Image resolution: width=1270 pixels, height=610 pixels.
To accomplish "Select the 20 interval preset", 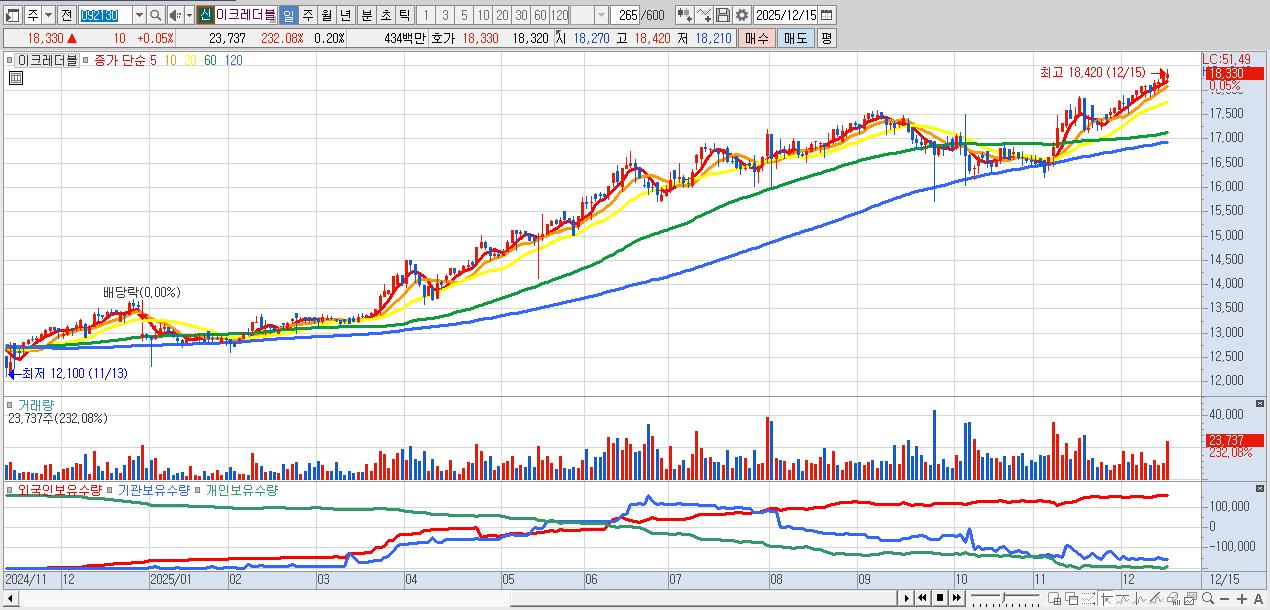I will (502, 15).
